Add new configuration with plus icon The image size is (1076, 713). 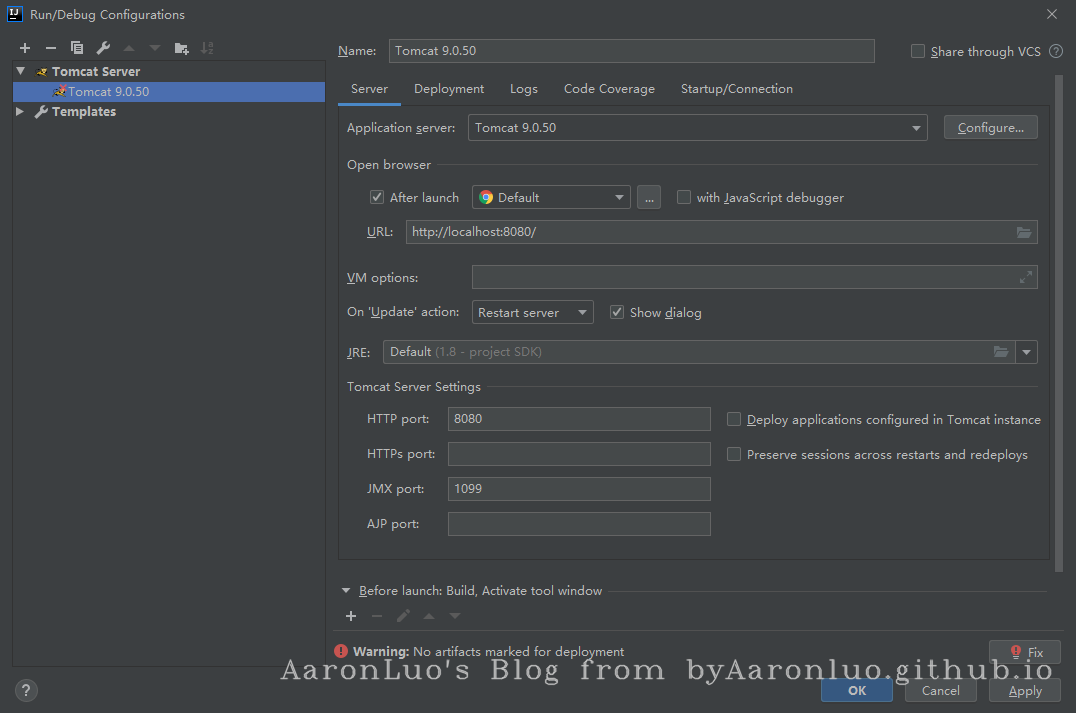(25, 48)
